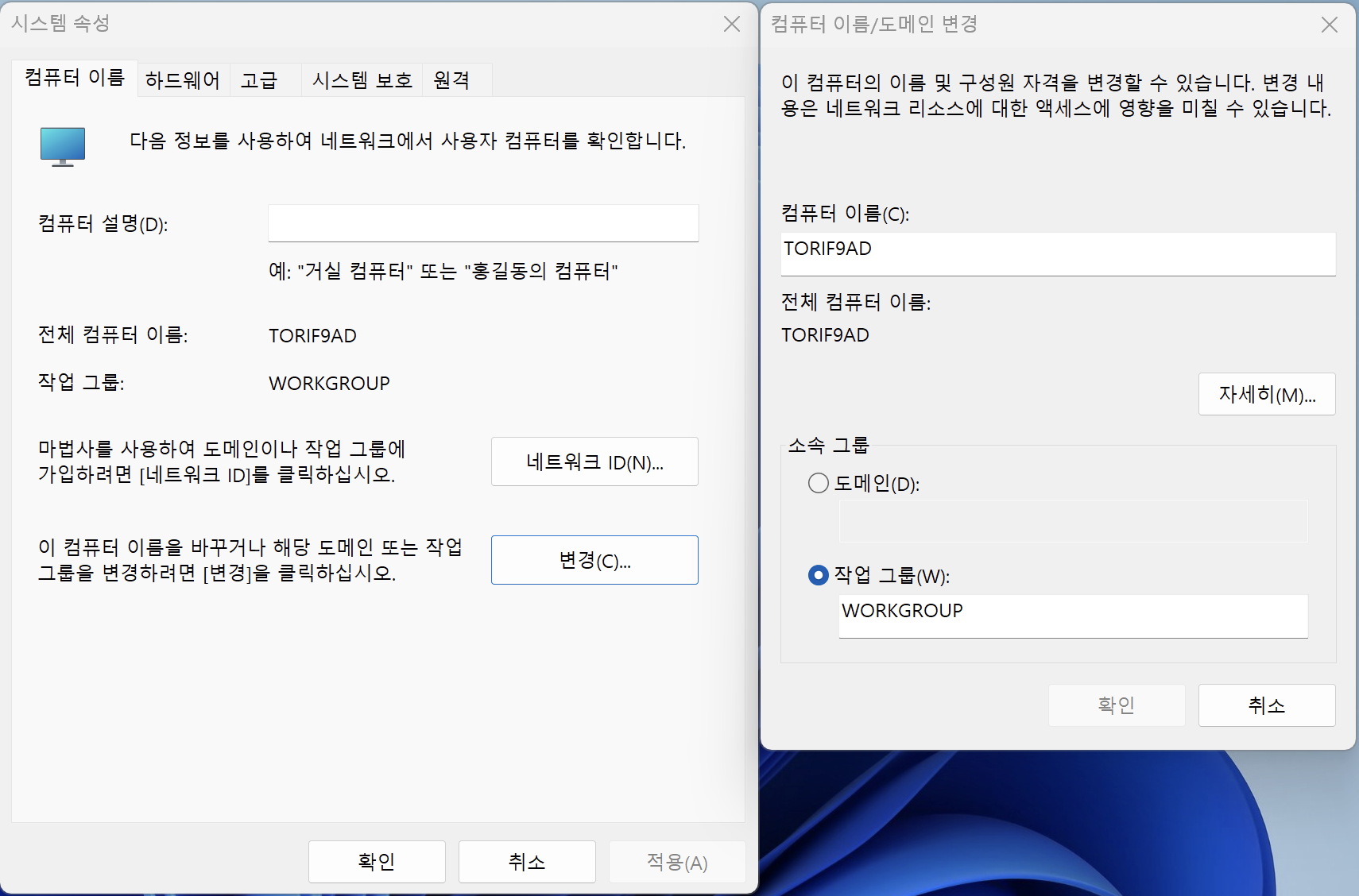Click the 네트워크 ID(N)... button
The height and width of the screenshot is (896, 1359).
tap(594, 462)
